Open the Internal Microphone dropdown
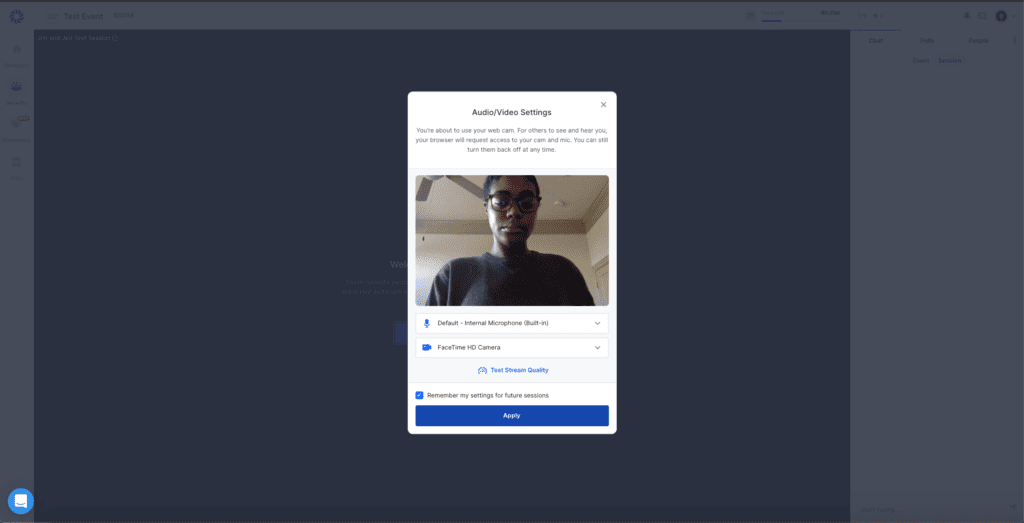Viewport: 1024px width, 523px height. coord(512,323)
